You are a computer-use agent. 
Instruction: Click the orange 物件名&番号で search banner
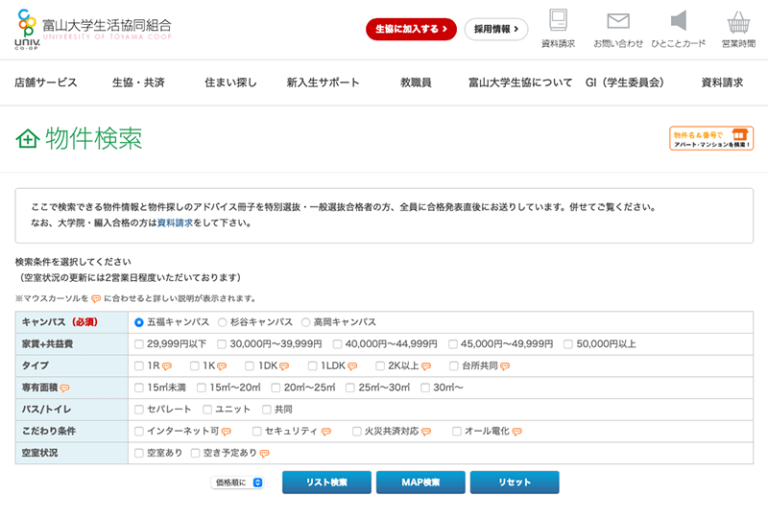711,139
